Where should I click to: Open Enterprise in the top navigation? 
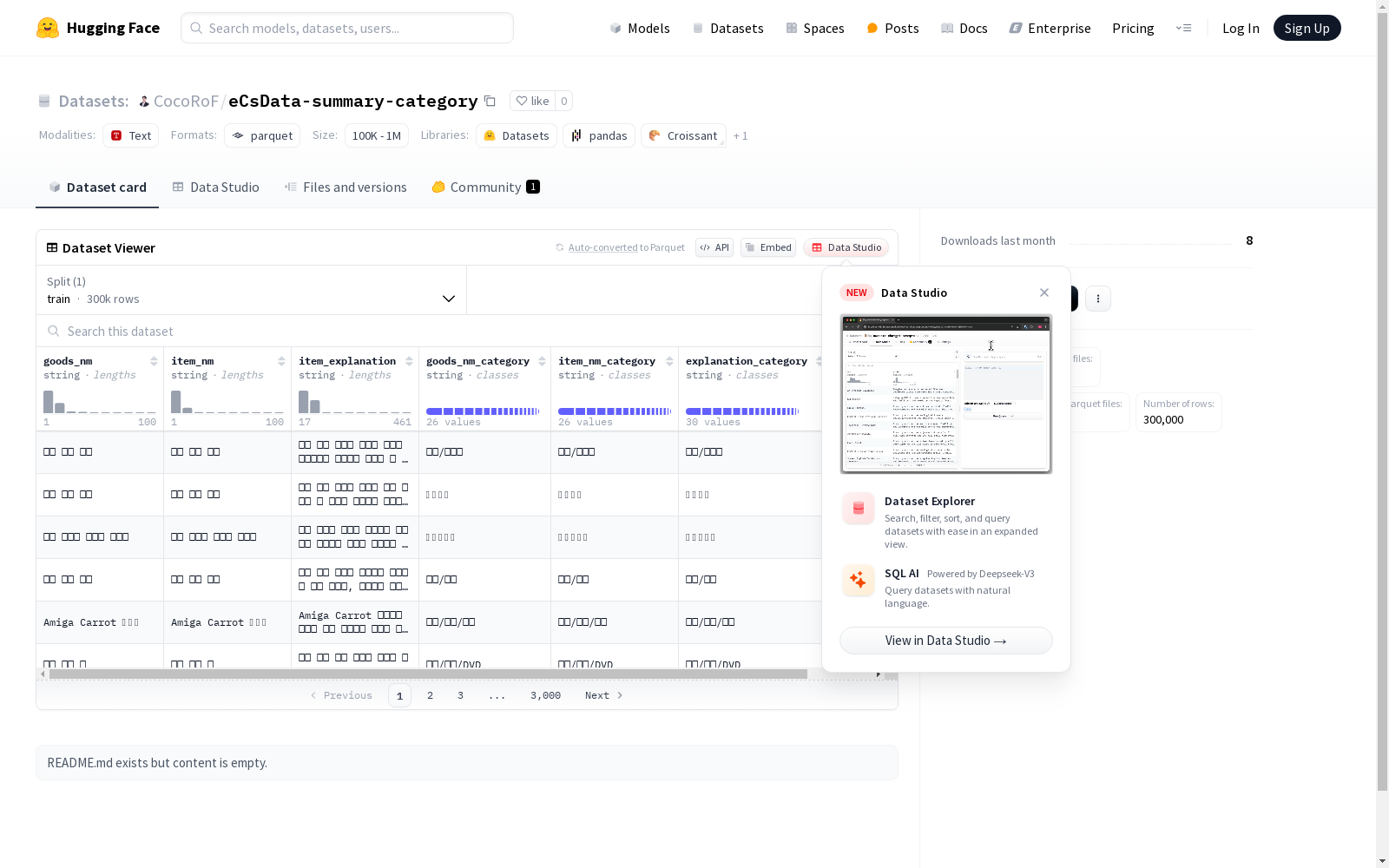1050,28
